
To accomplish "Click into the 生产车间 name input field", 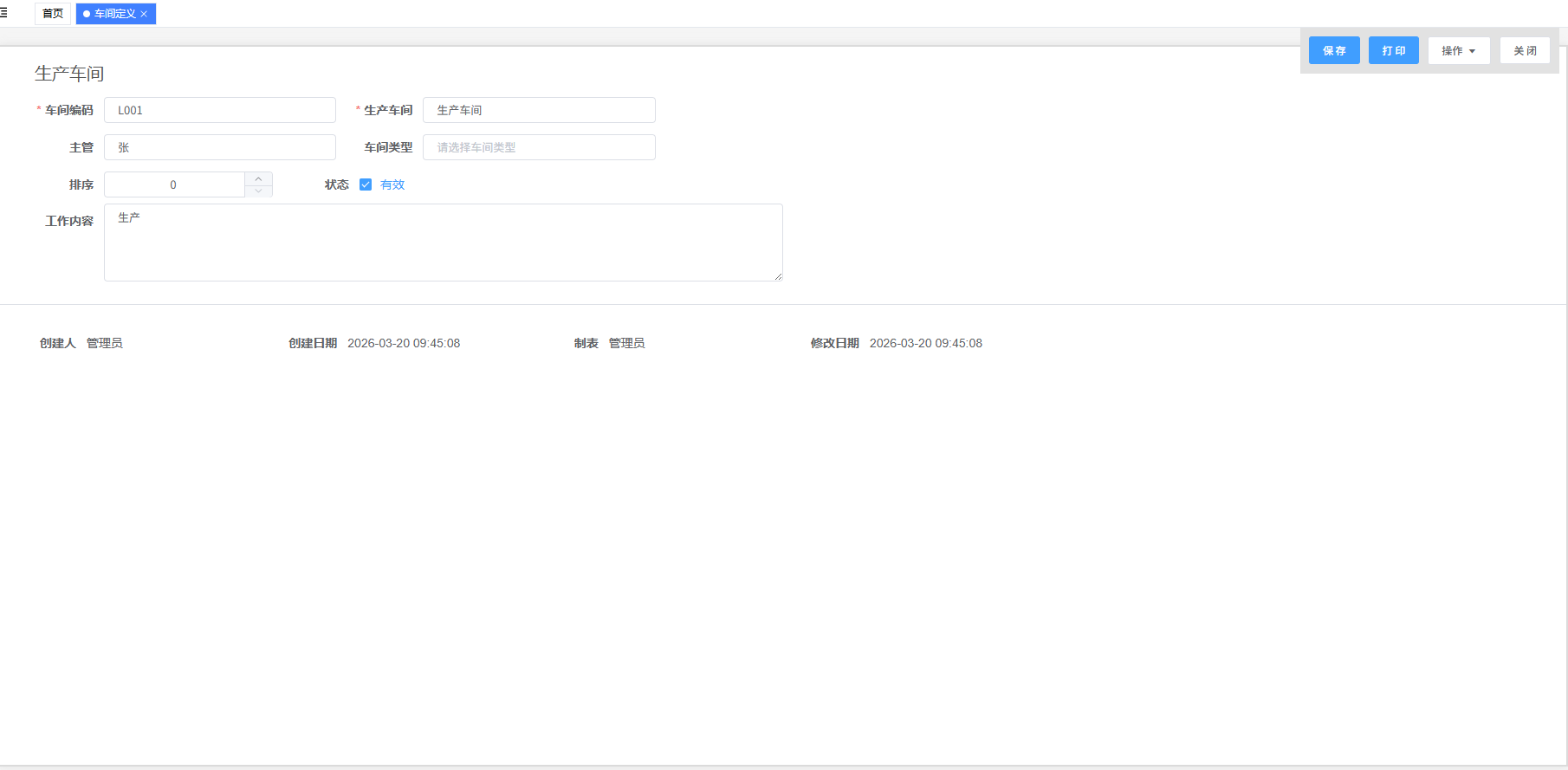I will pos(539,110).
